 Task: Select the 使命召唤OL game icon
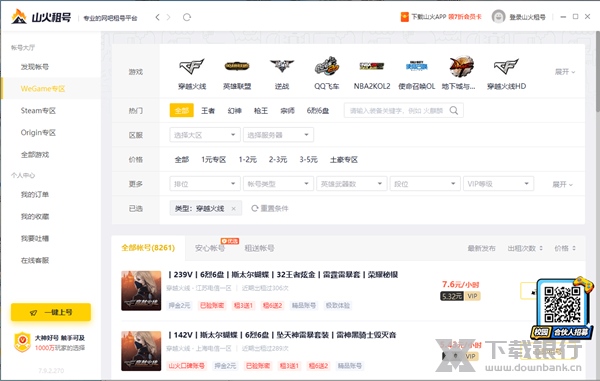click(x=417, y=67)
